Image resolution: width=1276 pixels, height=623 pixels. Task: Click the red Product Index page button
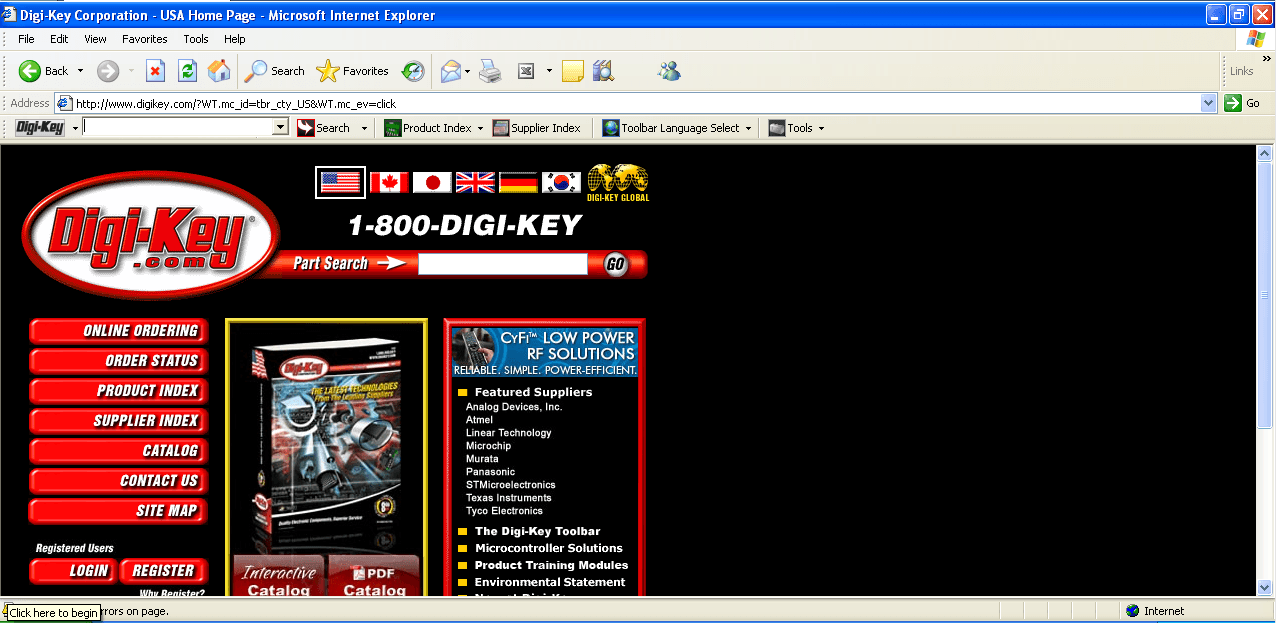pos(118,391)
